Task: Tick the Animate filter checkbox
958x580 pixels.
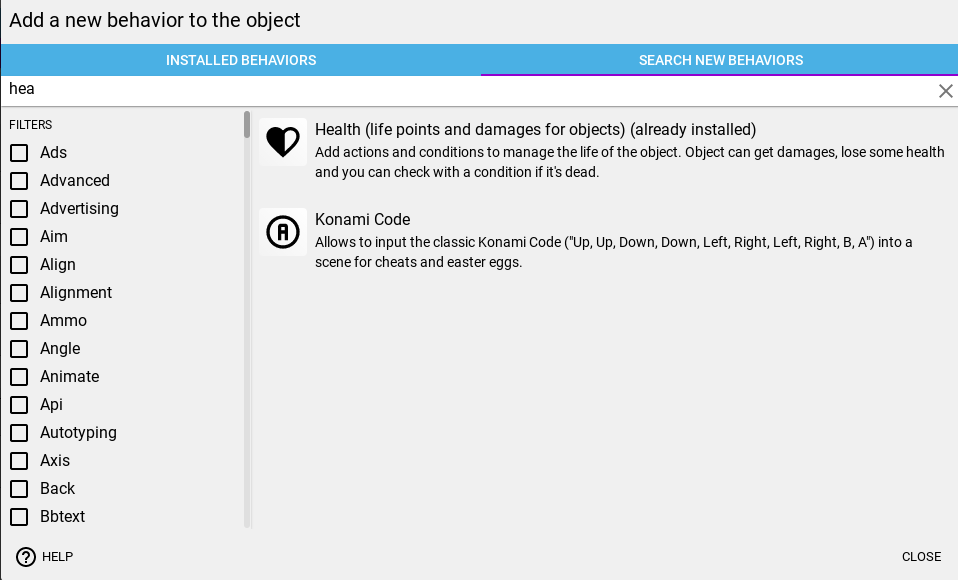Action: click(19, 377)
